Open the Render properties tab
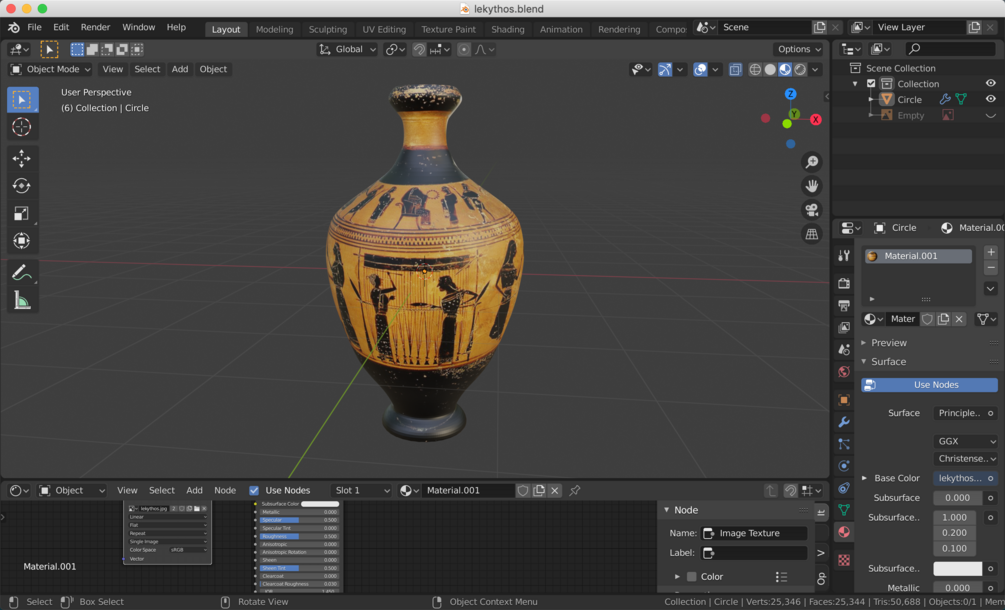This screenshot has width=1005, height=610. tap(843, 283)
